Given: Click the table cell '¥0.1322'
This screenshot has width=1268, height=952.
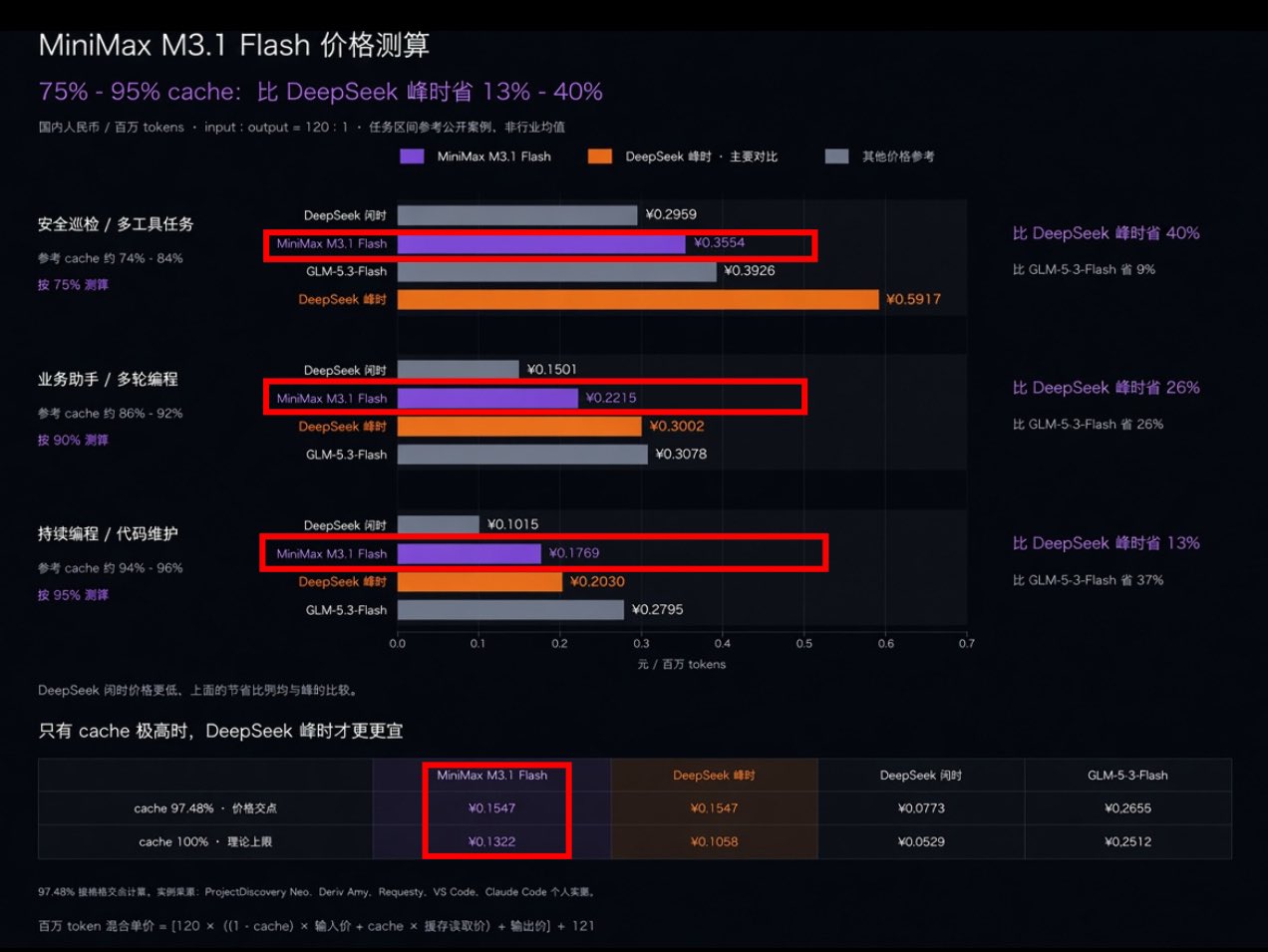Looking at the screenshot, I should [491, 842].
